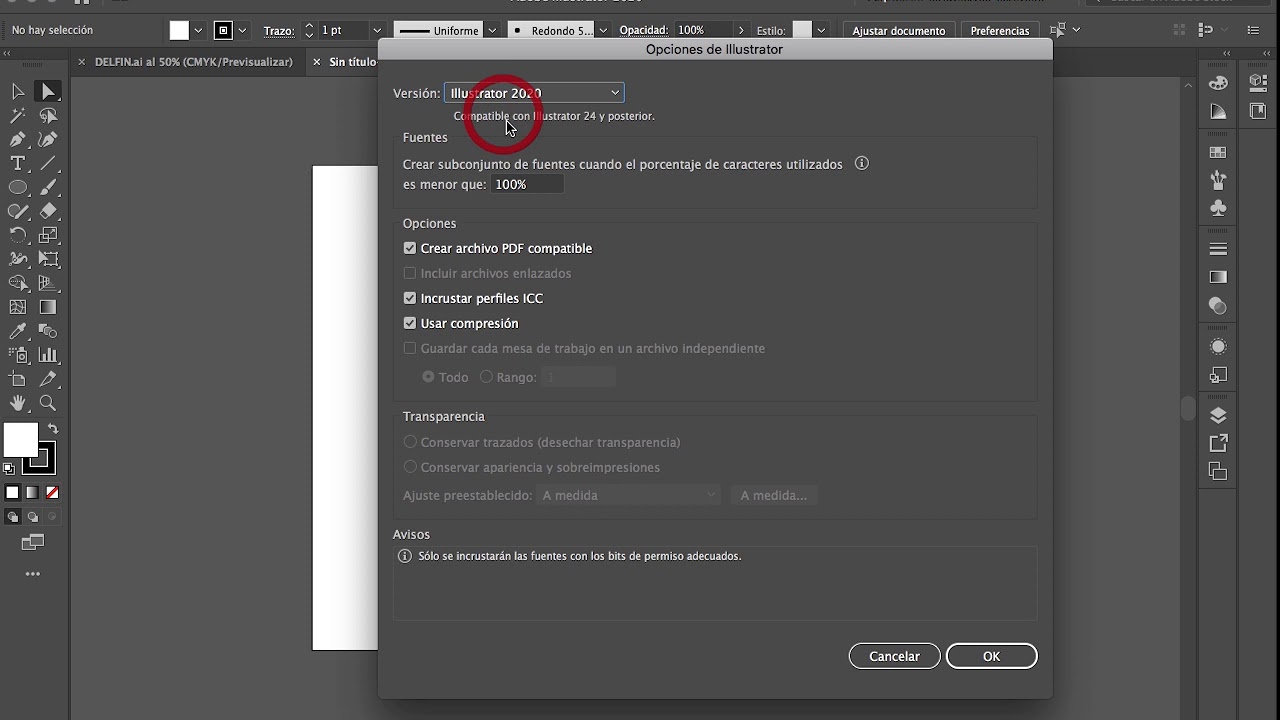Select the Pen tool
The width and height of the screenshot is (1280, 720).
(18, 139)
